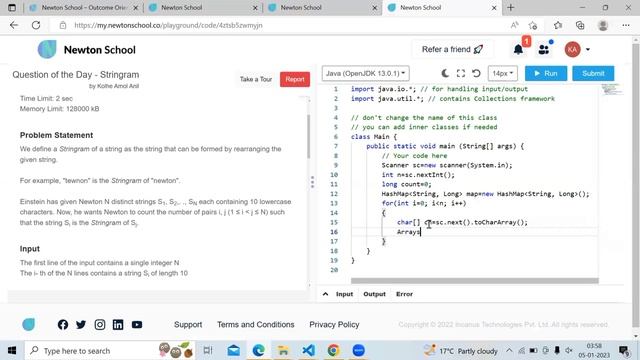Open the weather widget 17°C Partly cloudy
The width and height of the screenshot is (640, 360).
point(460,350)
